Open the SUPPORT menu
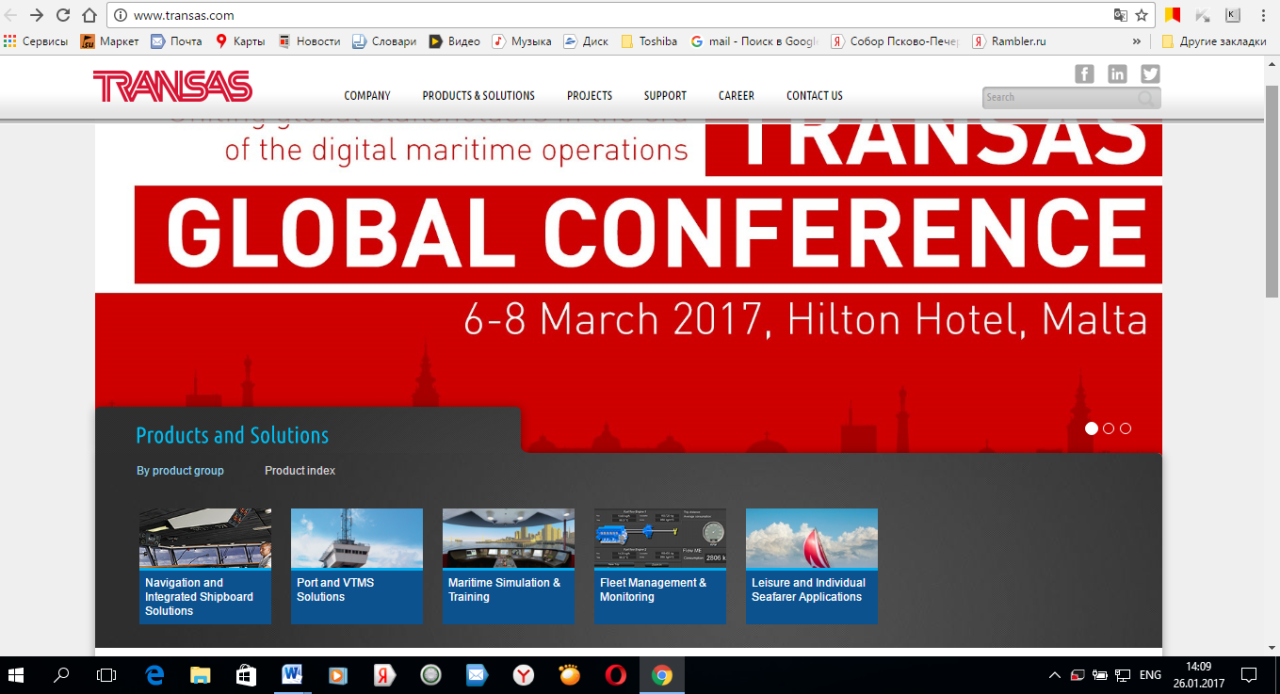This screenshot has width=1280, height=694. click(x=665, y=96)
